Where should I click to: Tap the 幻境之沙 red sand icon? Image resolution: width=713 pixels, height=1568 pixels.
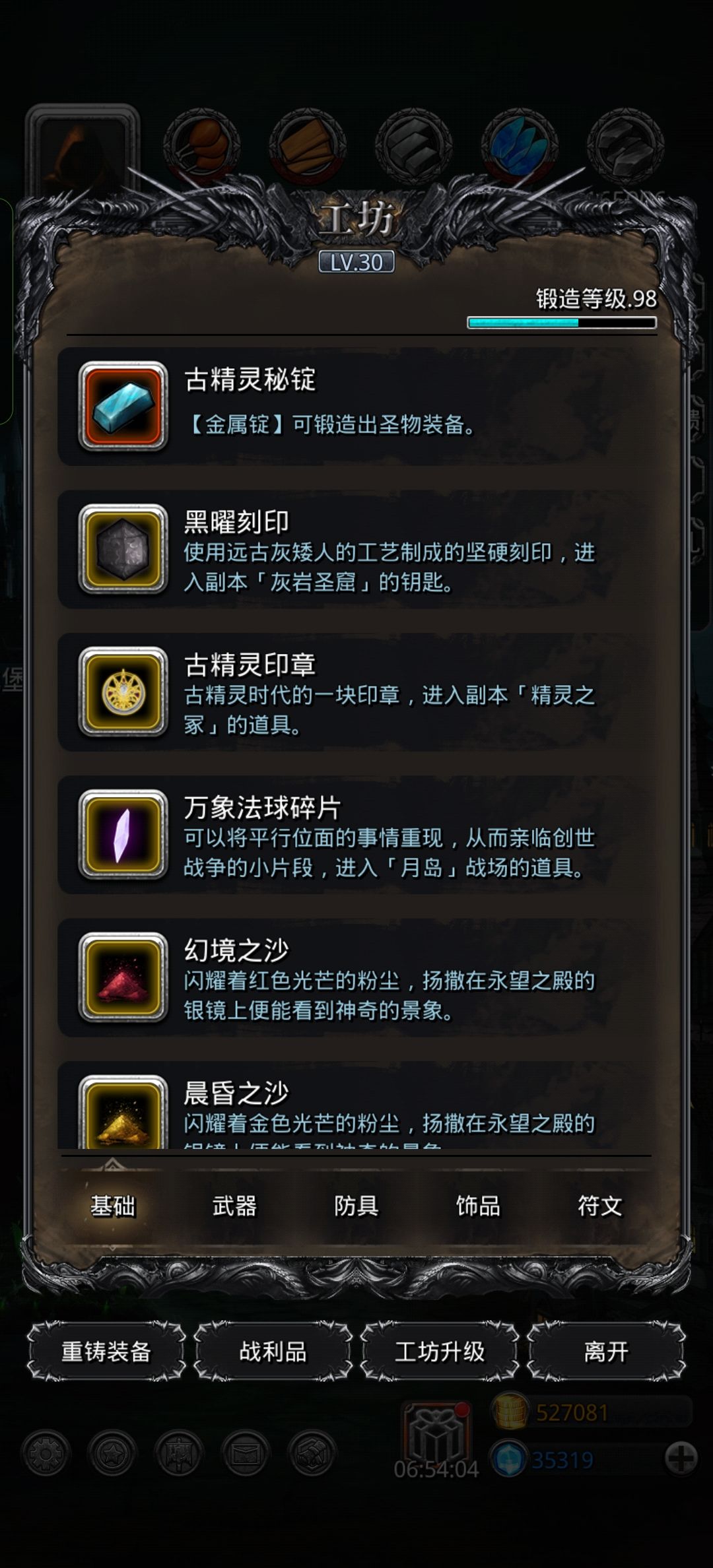(123, 977)
